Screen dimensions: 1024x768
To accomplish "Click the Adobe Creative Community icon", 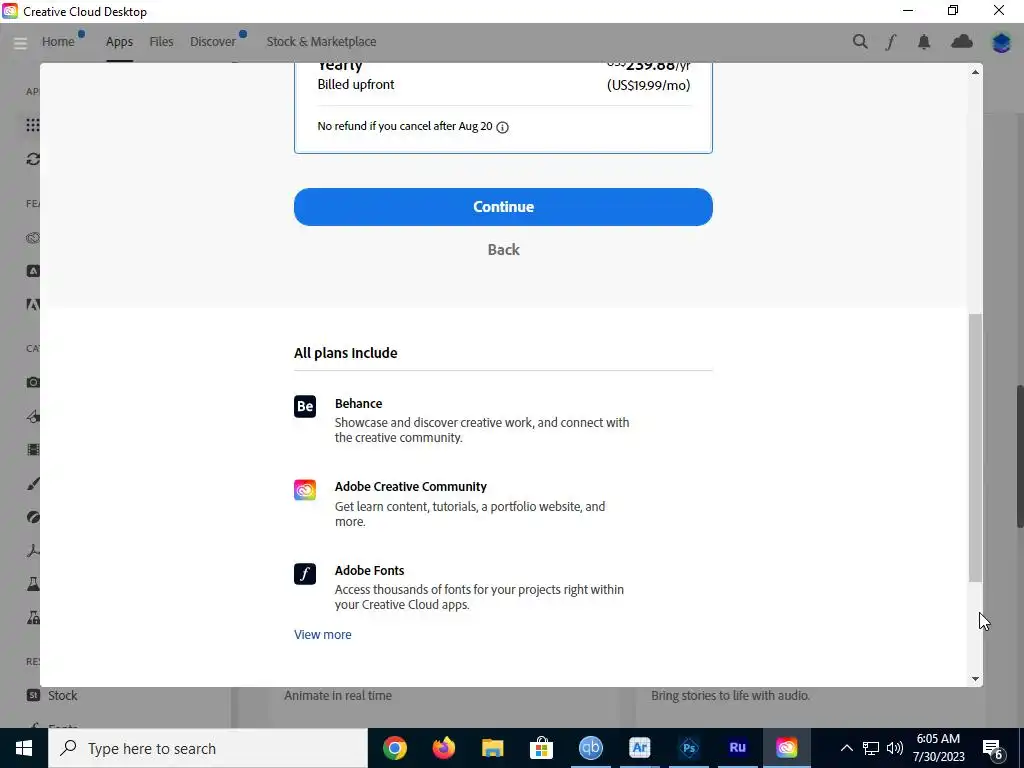I will click(x=305, y=490).
